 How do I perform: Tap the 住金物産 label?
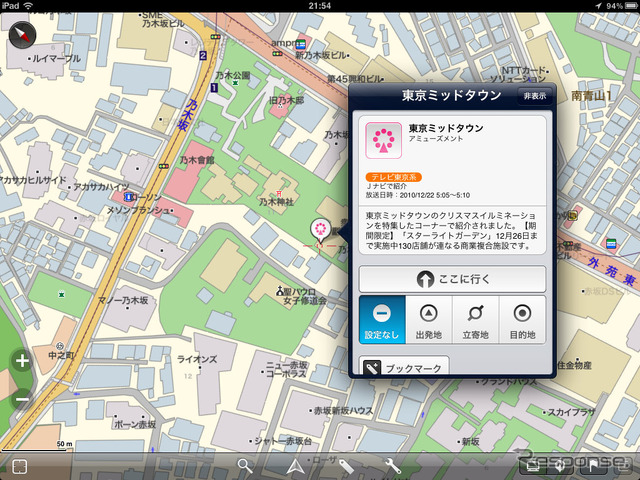574,365
